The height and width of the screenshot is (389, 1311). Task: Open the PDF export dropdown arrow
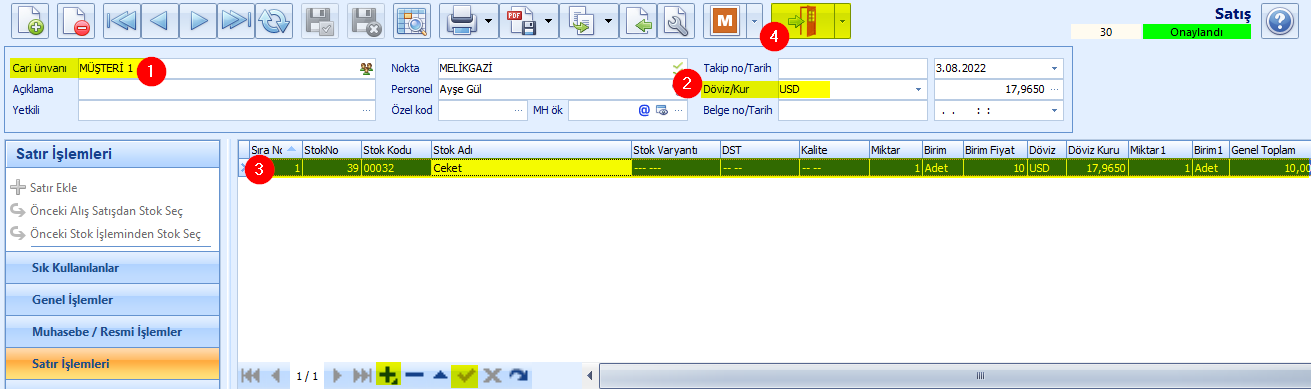coord(548,21)
